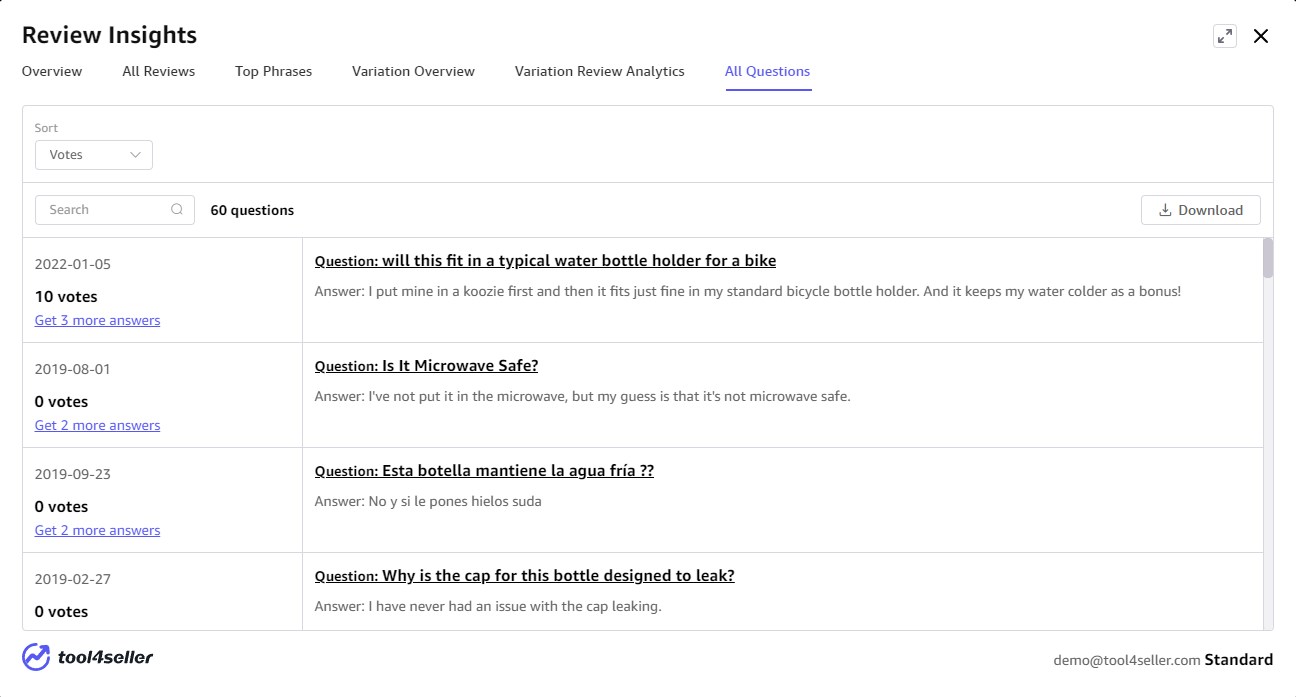Image resolution: width=1296 pixels, height=697 pixels.
Task: Click the "never had an issue" cap answer
Action: pyautogui.click(x=488, y=606)
